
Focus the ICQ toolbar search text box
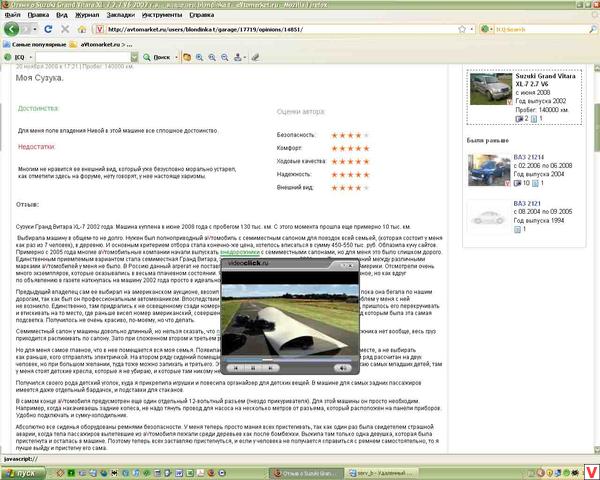(x=83, y=57)
